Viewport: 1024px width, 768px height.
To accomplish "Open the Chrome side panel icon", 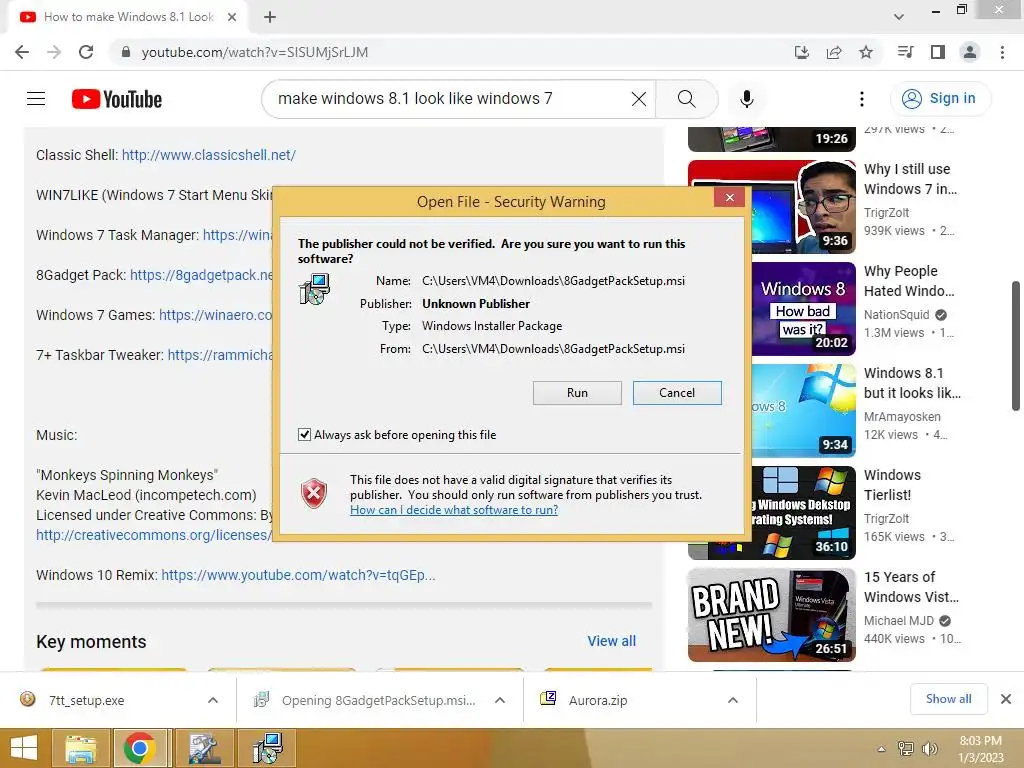I will (x=938, y=52).
